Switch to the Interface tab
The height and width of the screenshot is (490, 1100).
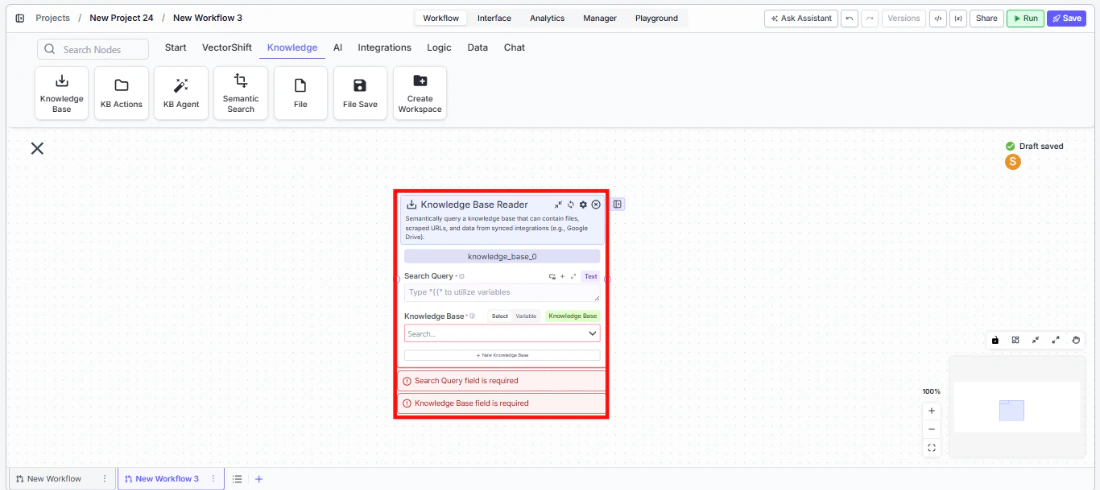tap(494, 18)
